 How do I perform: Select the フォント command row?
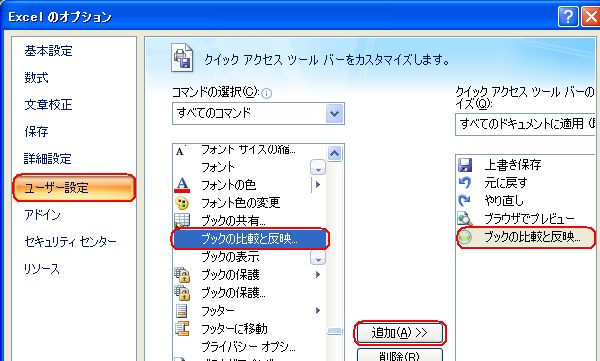coord(249,167)
